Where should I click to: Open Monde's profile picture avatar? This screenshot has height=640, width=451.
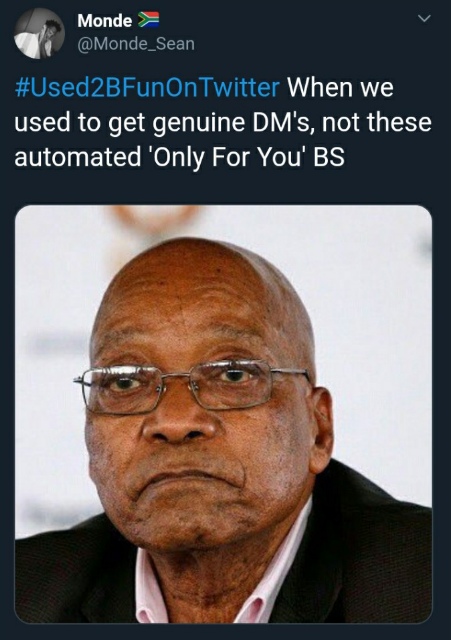(39, 33)
